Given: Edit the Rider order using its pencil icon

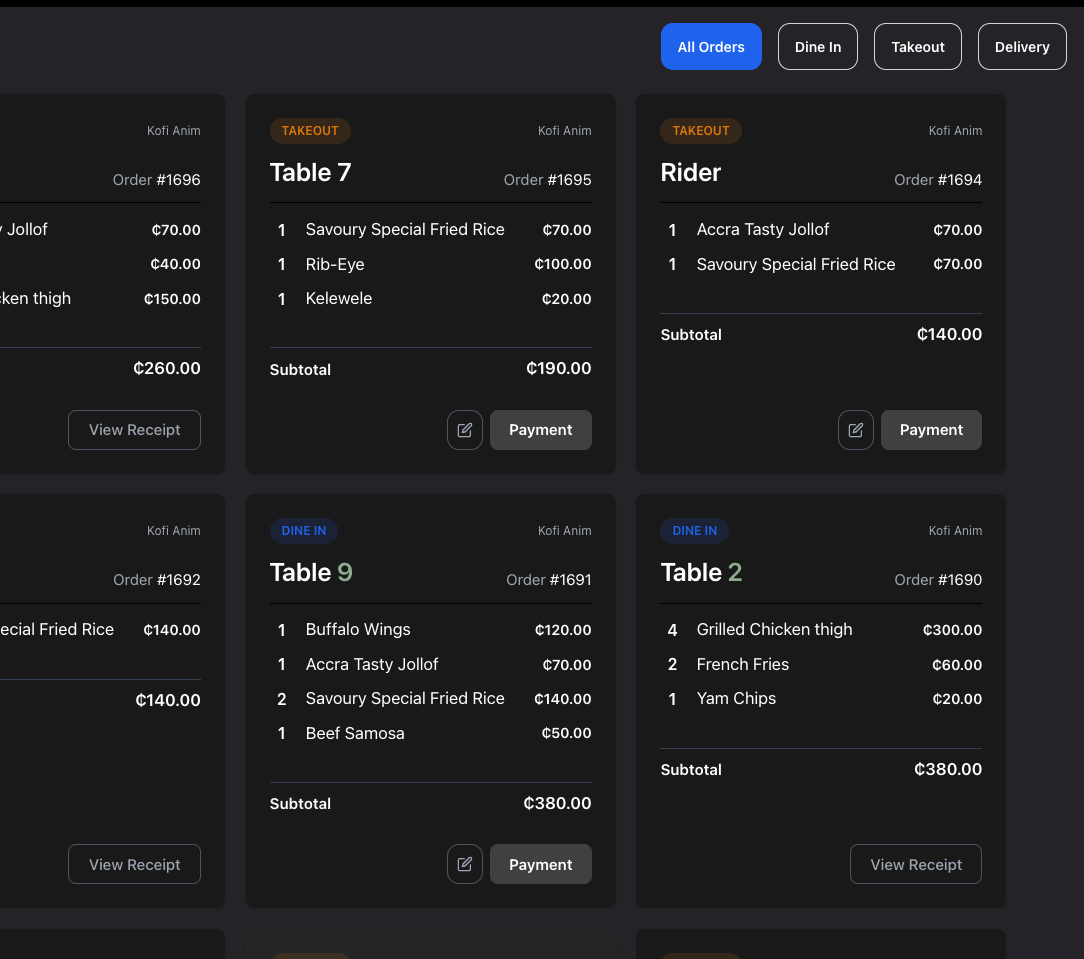Looking at the screenshot, I should pos(855,429).
